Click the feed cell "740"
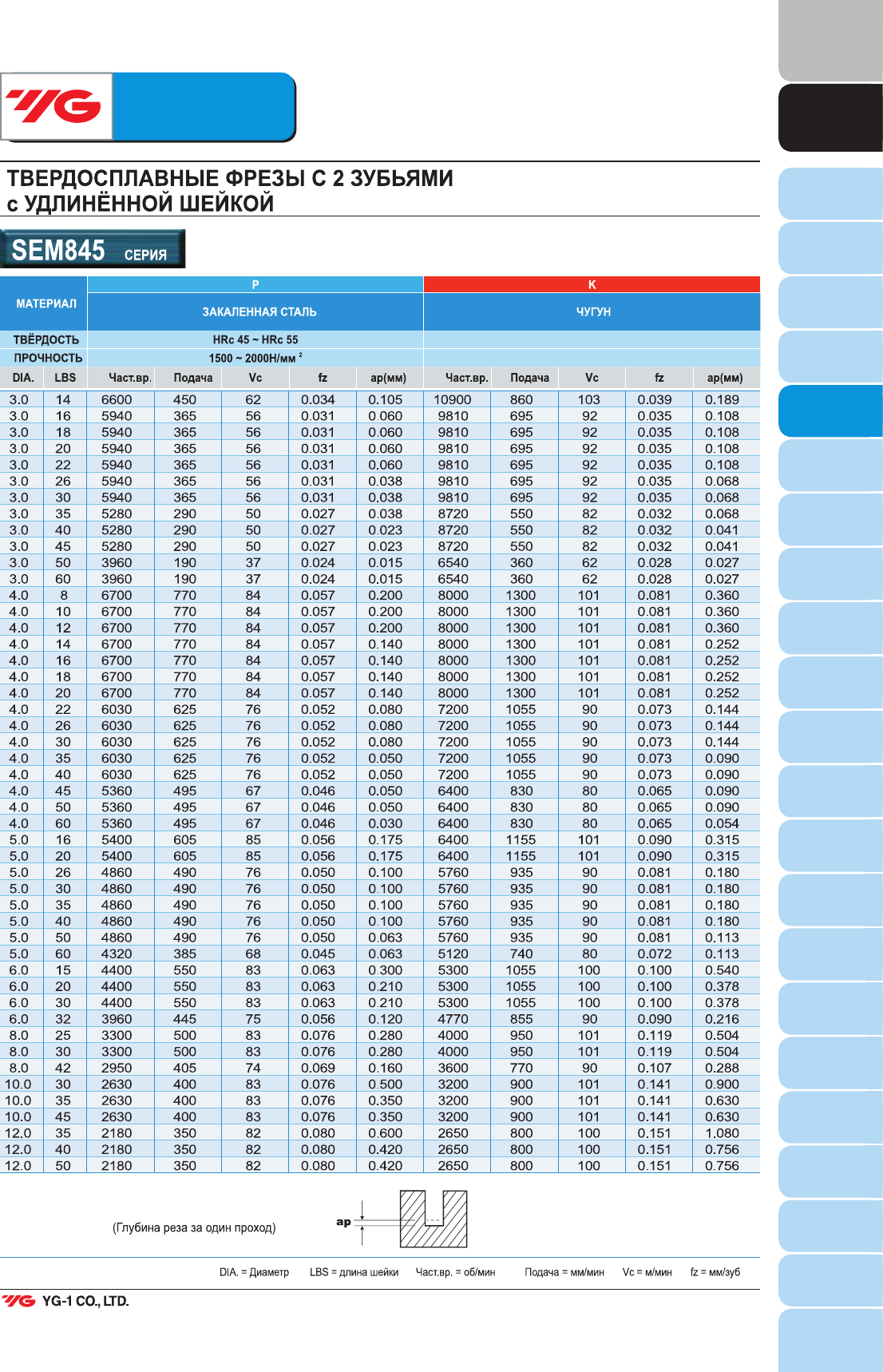This screenshot has width=883, height=1372. click(521, 954)
